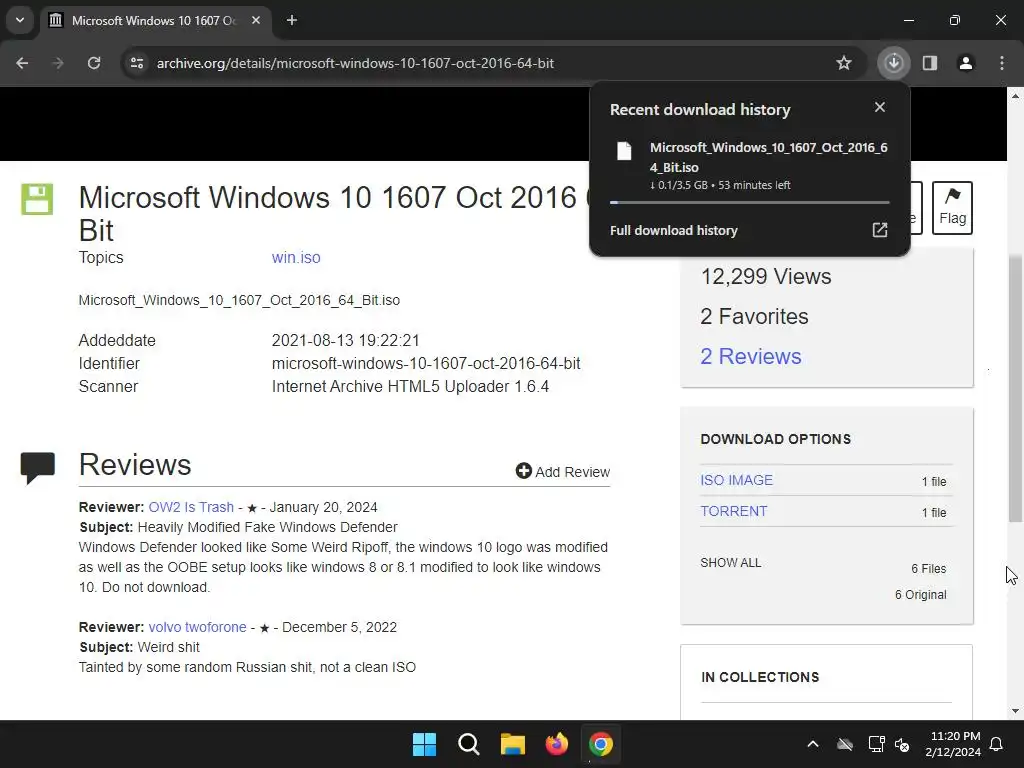1024x768 pixels.
Task: Open the win.iso topic link
Action: (x=296, y=257)
